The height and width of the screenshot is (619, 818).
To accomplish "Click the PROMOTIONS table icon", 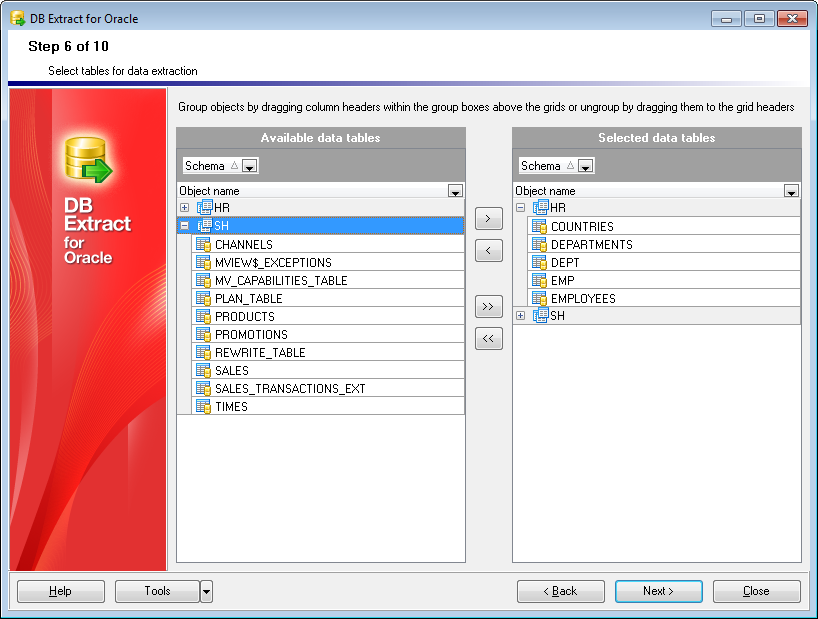I will 203,334.
